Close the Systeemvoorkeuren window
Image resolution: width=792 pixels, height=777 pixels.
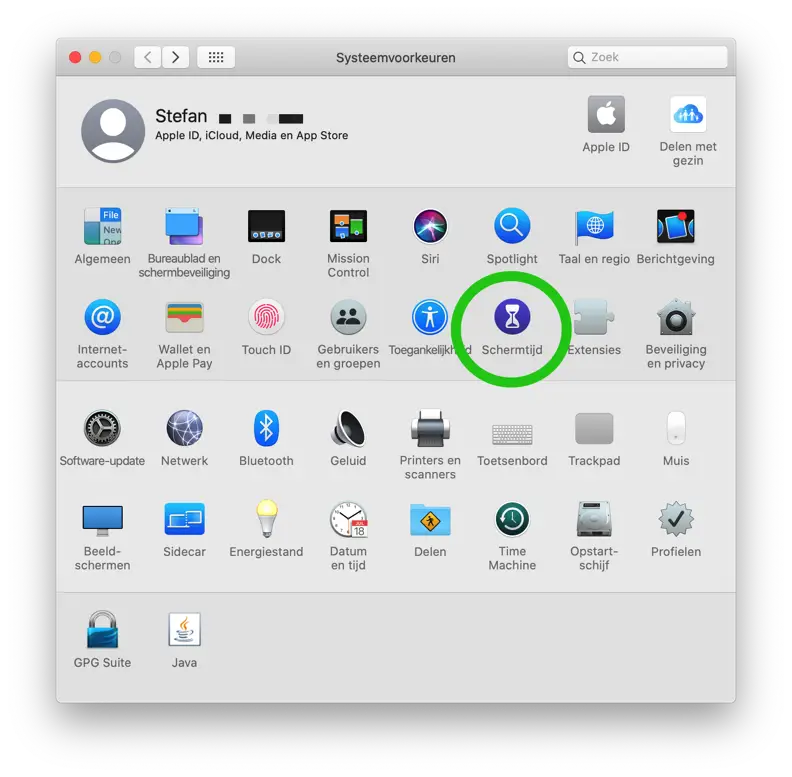[75, 57]
